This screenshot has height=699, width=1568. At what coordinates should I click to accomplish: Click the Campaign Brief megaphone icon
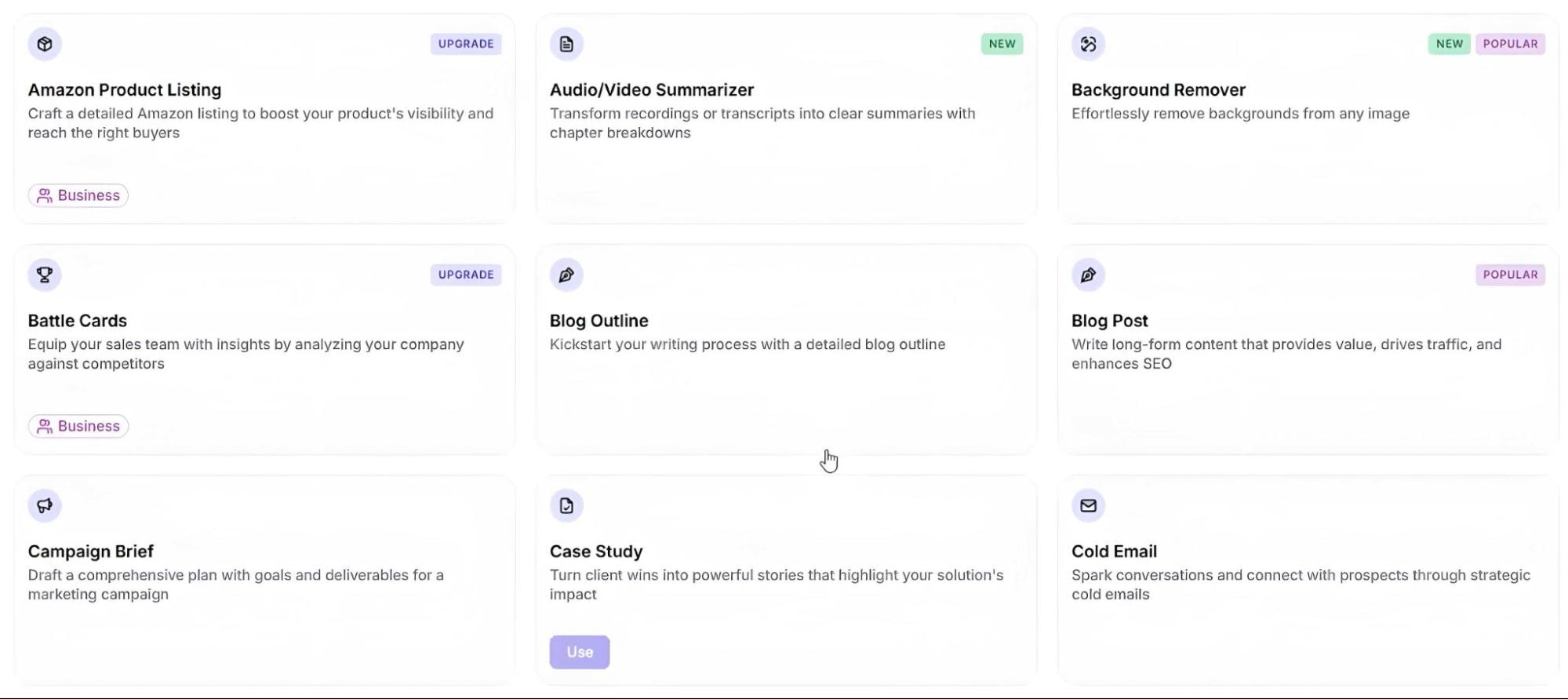[45, 505]
